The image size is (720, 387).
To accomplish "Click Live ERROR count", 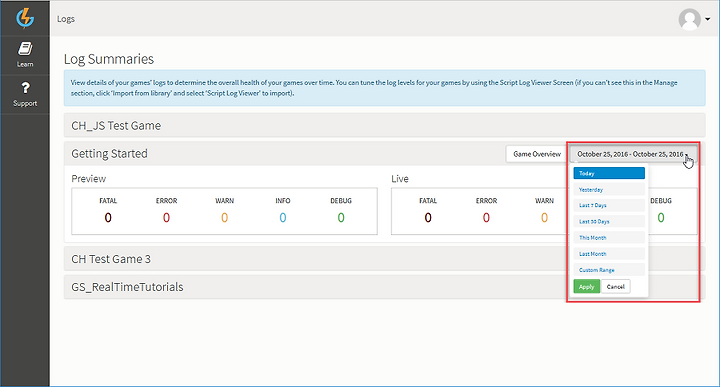I will pos(486,218).
